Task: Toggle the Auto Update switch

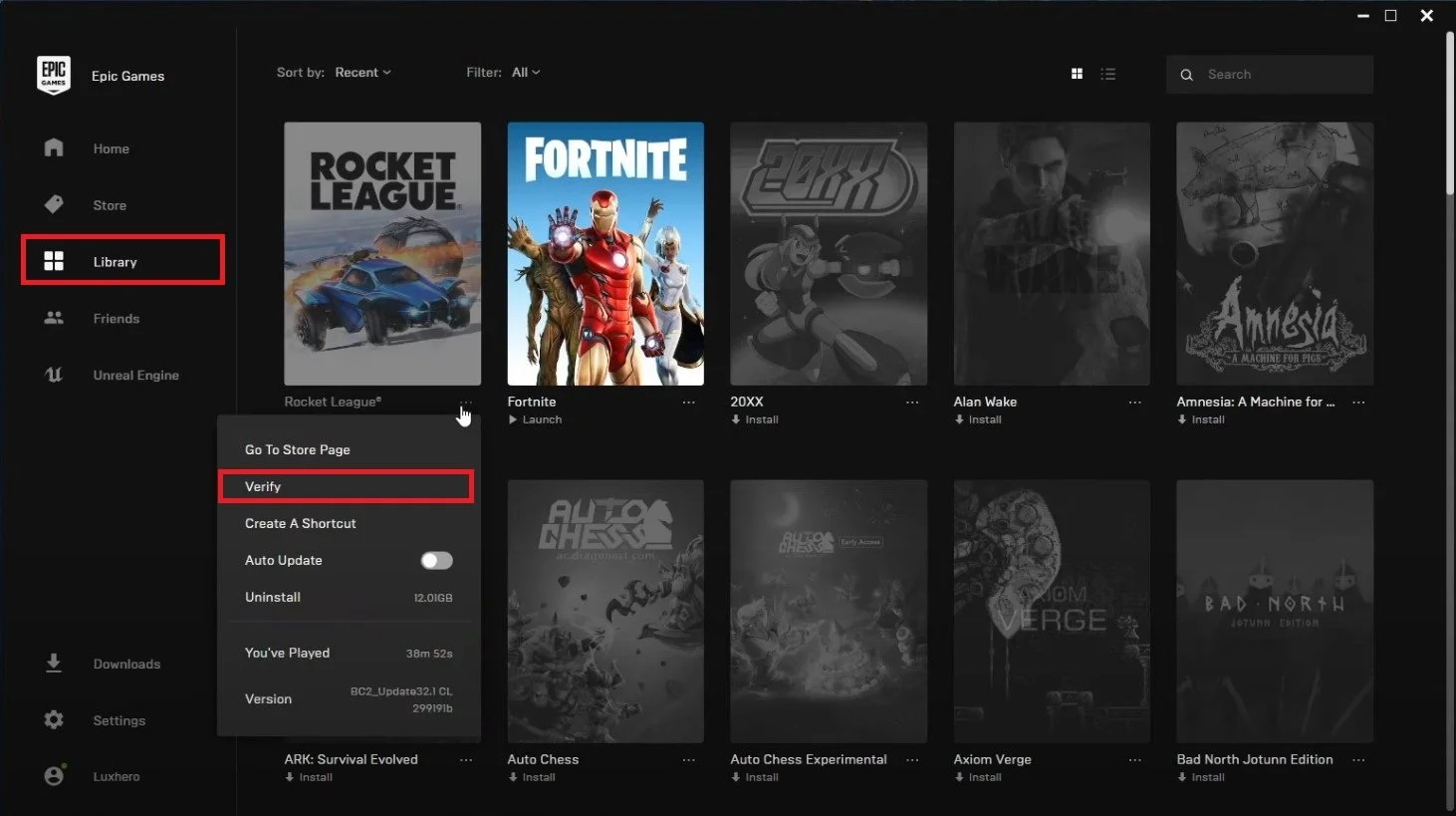Action: (436, 561)
